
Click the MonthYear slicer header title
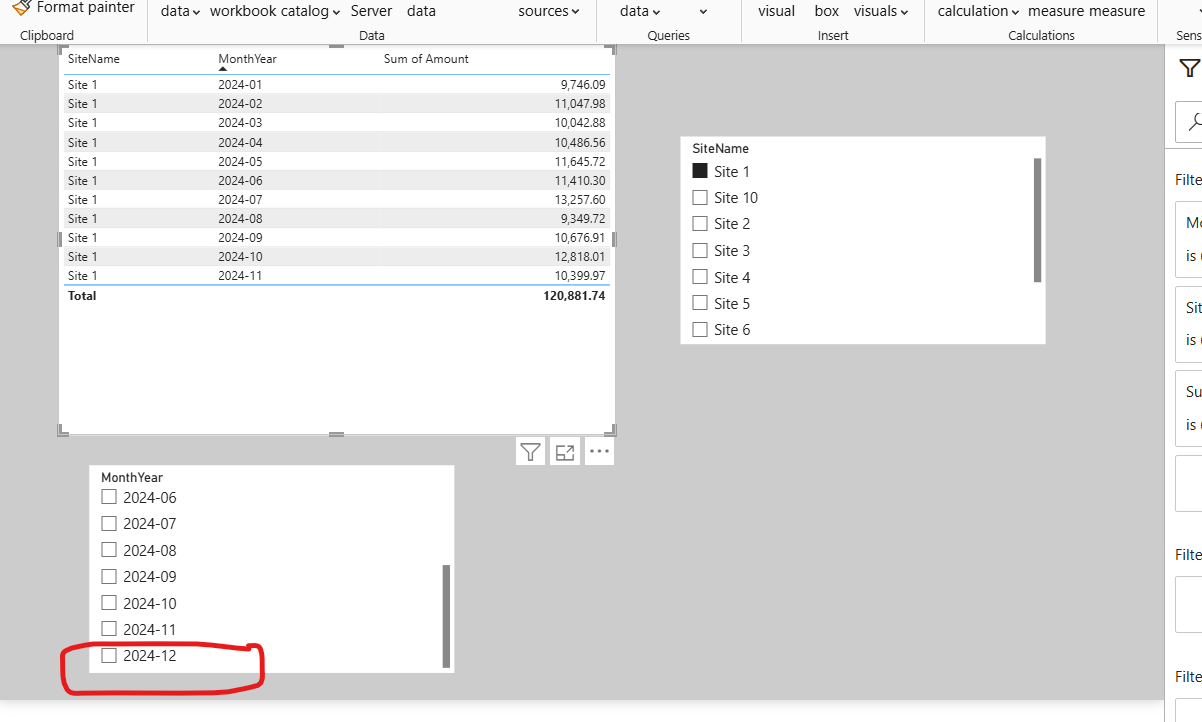click(132, 478)
